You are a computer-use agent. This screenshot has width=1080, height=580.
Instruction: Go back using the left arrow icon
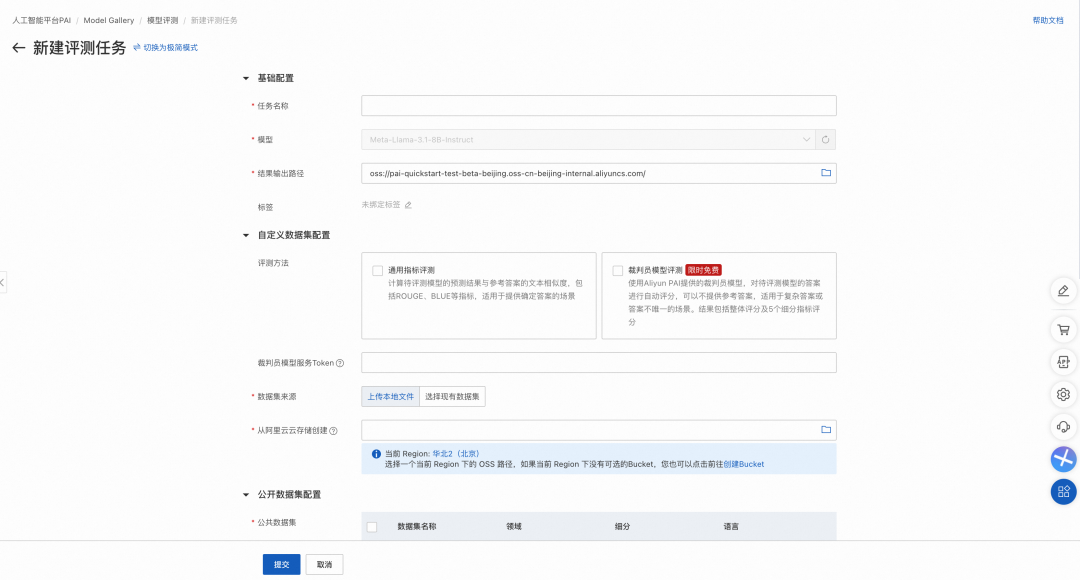point(19,48)
